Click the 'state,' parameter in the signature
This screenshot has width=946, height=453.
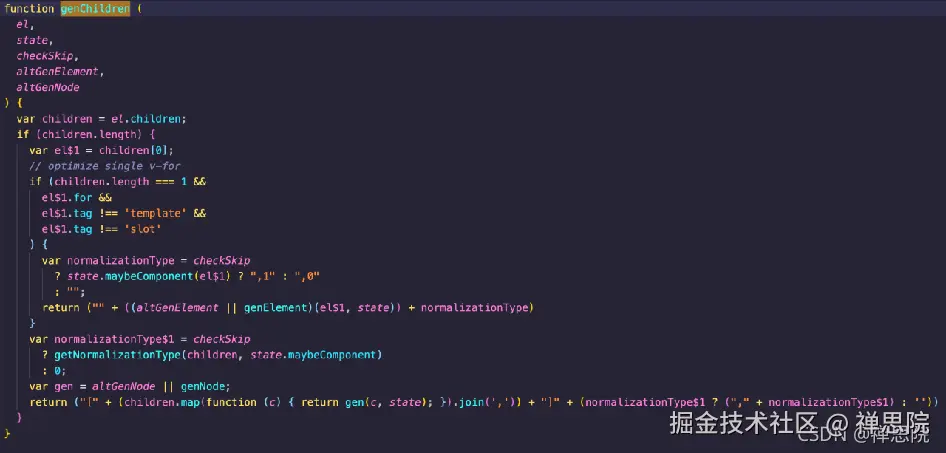(35, 40)
